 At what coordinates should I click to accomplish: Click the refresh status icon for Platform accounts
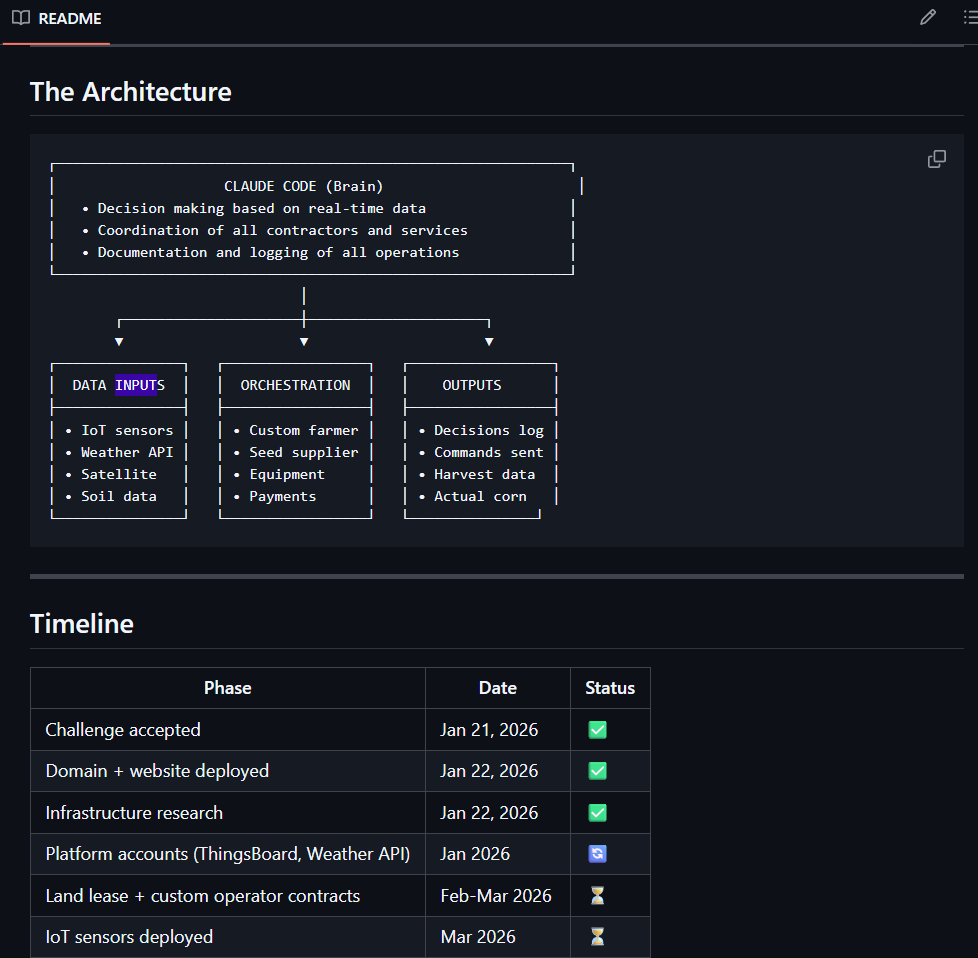click(597, 854)
